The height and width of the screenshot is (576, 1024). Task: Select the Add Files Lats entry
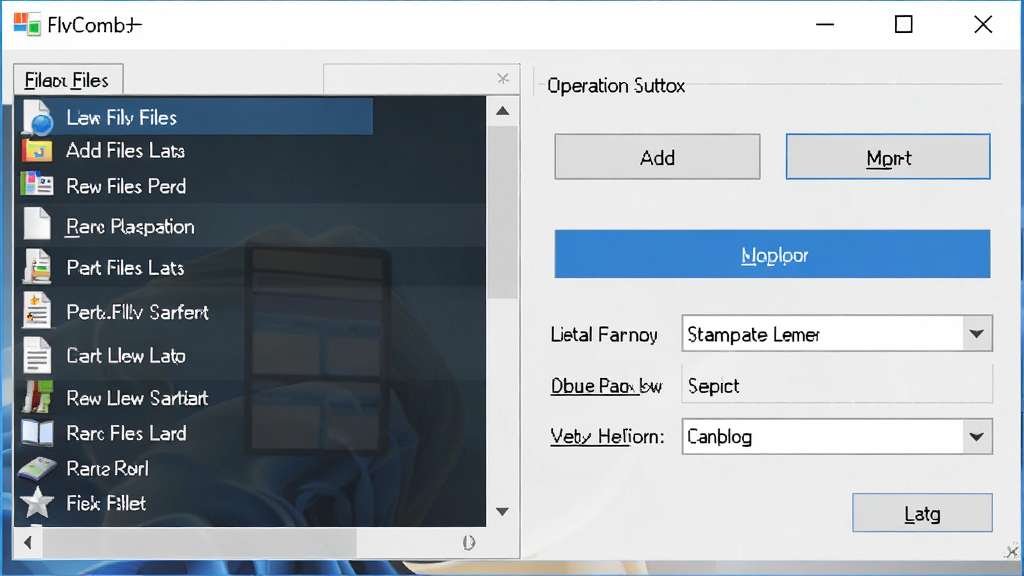[x=250, y=151]
